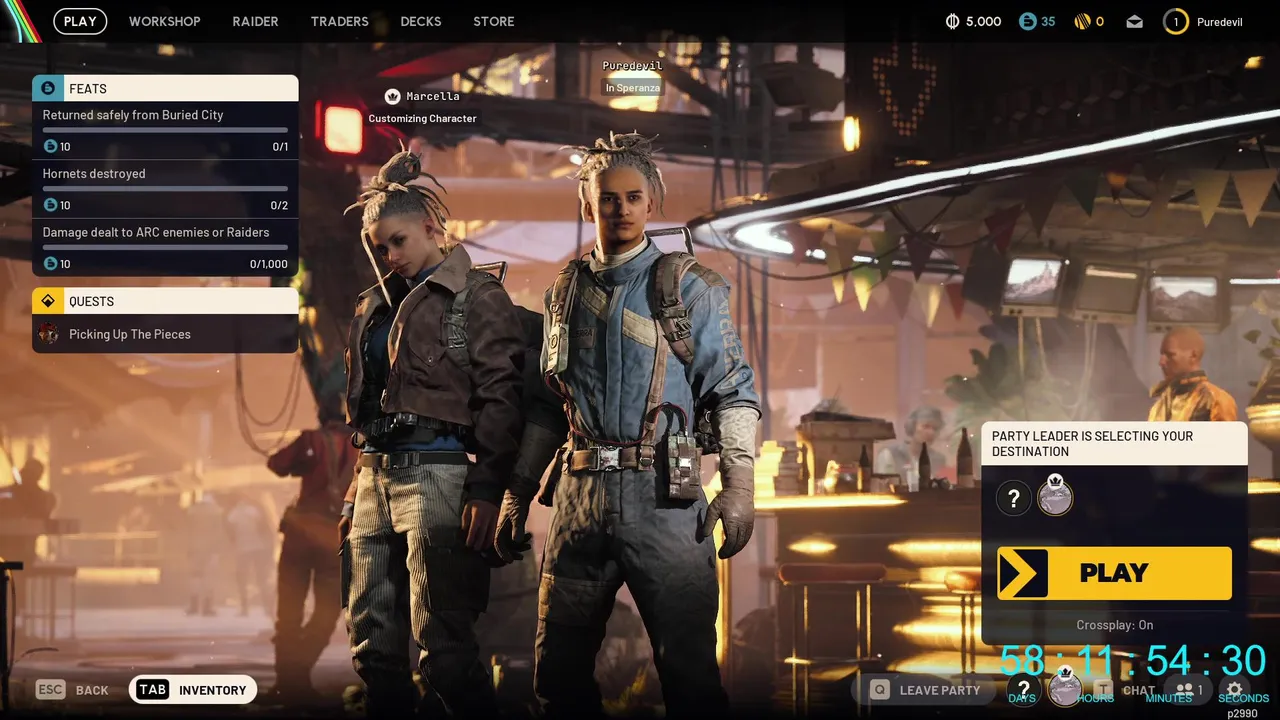Click the QUESTS header diamond icon
The height and width of the screenshot is (720, 1280).
pos(47,301)
